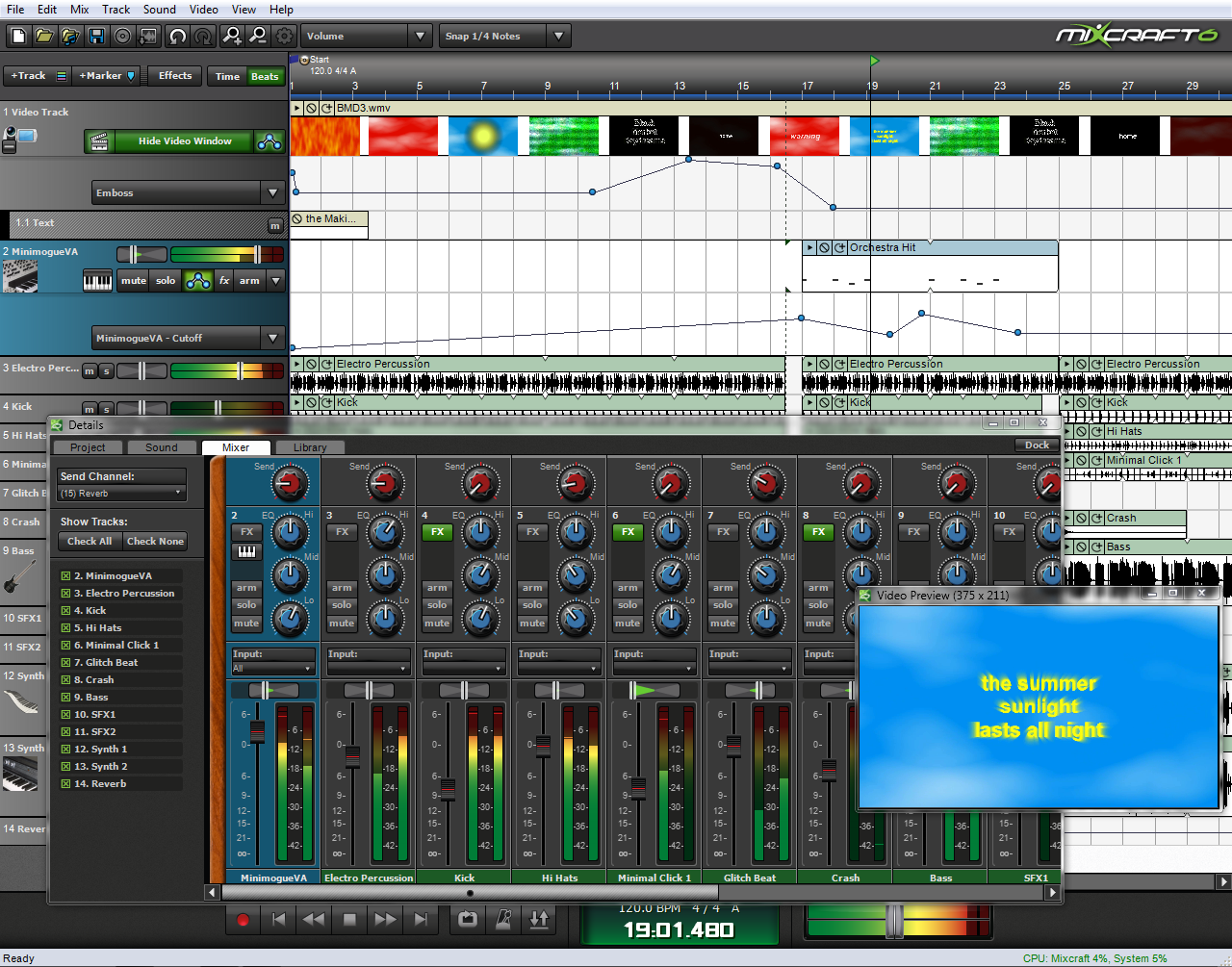Click the Burn CD disc icon
The image size is (1232, 967).
click(122, 37)
